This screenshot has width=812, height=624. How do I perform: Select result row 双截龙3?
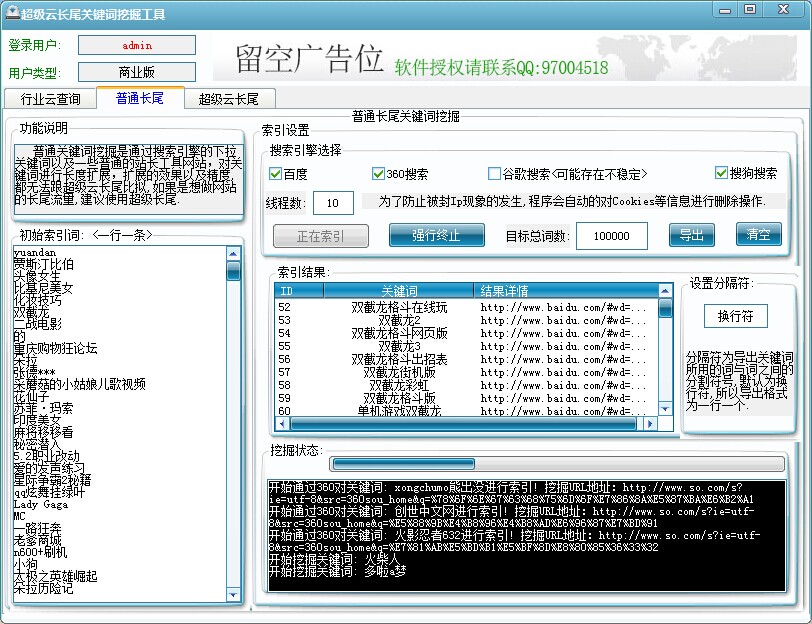click(467, 346)
